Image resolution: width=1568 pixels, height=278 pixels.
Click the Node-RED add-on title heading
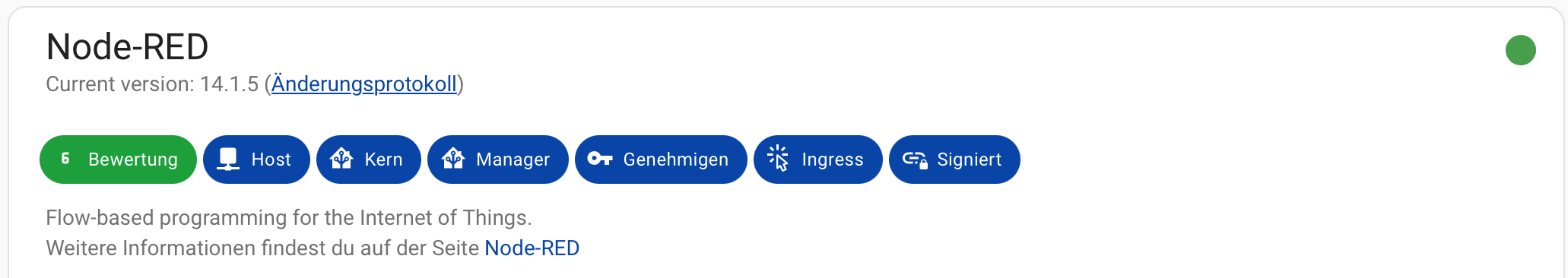pyautogui.click(x=127, y=47)
